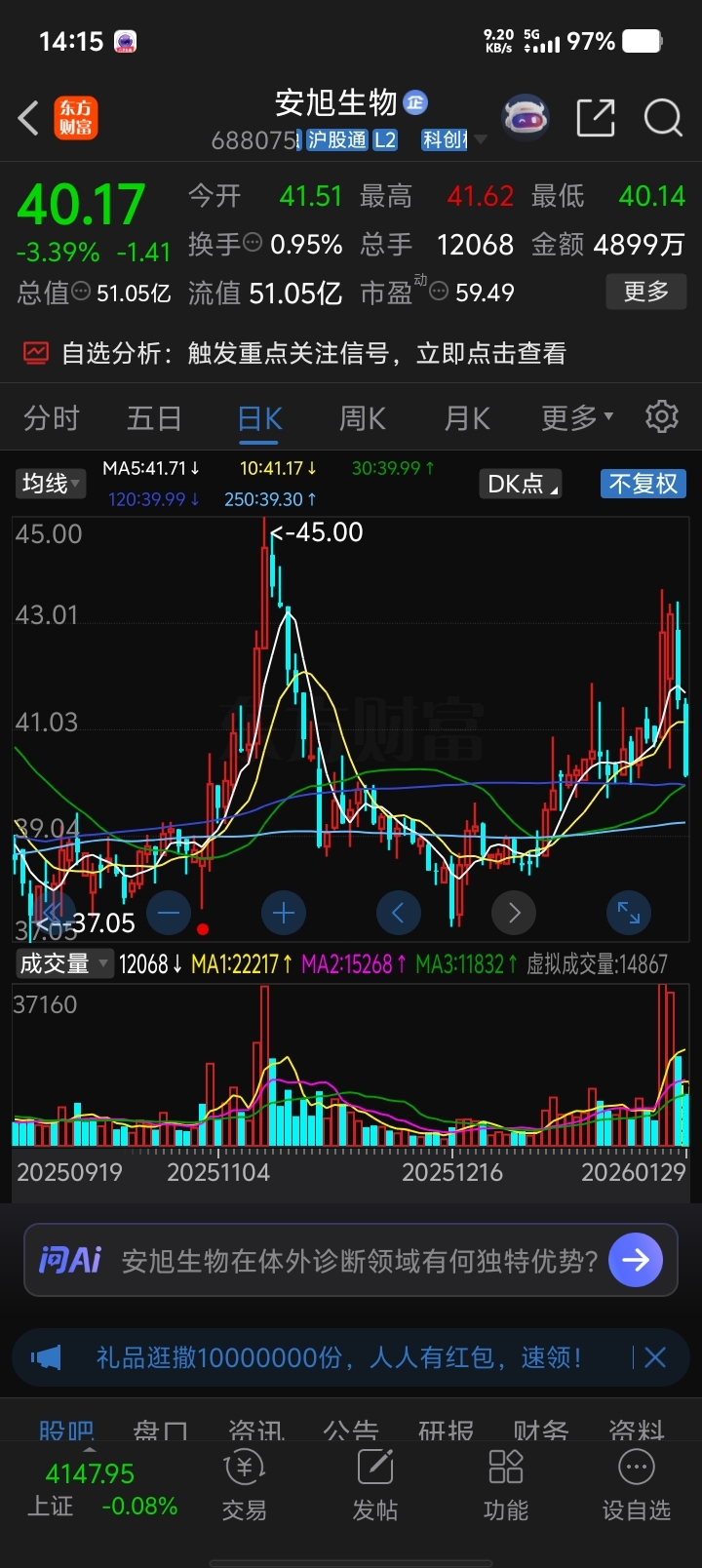Move chart left with the left arrow button

pyautogui.click(x=399, y=913)
